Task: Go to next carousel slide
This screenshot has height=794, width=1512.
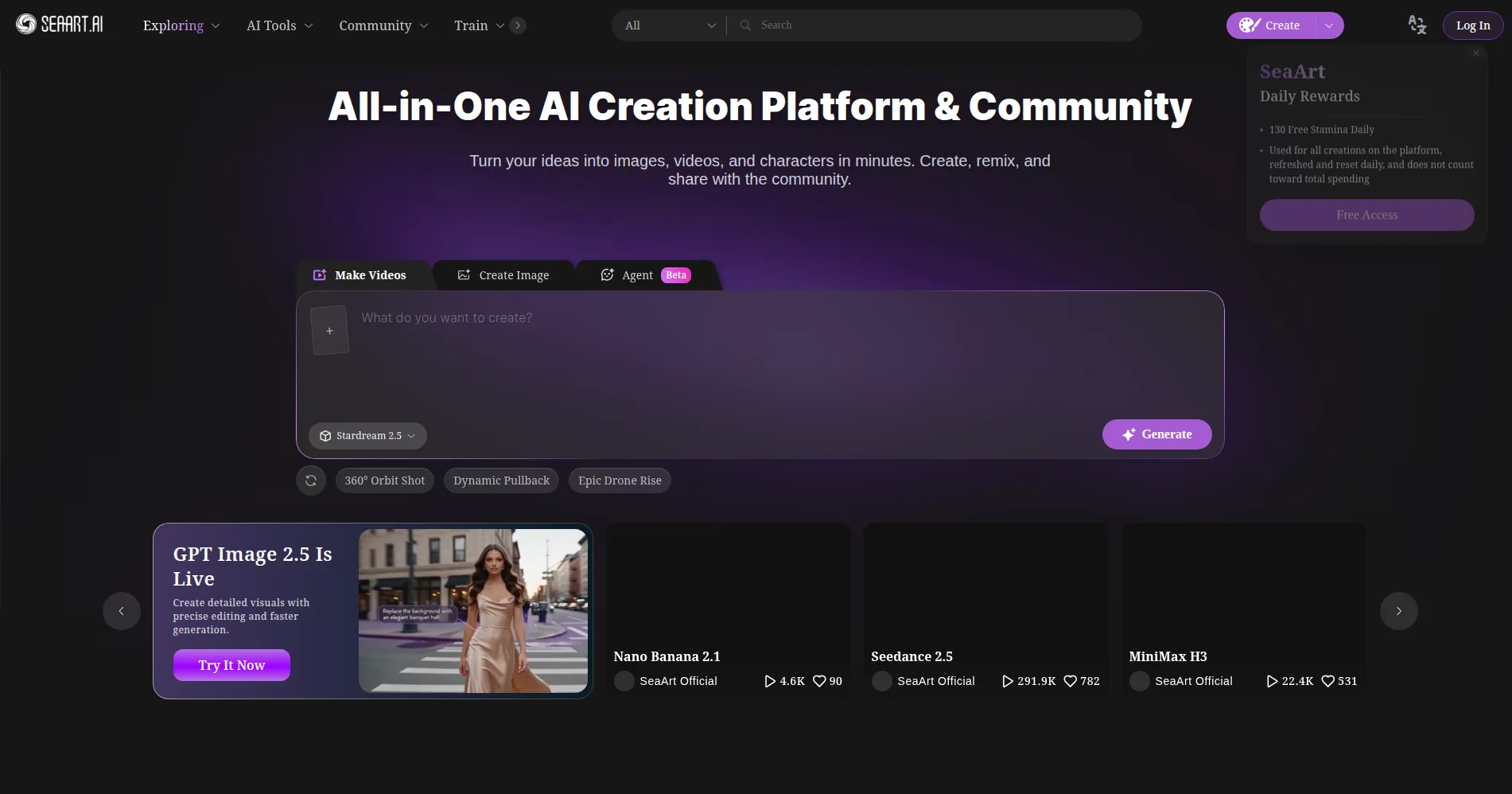Action: (x=1399, y=611)
